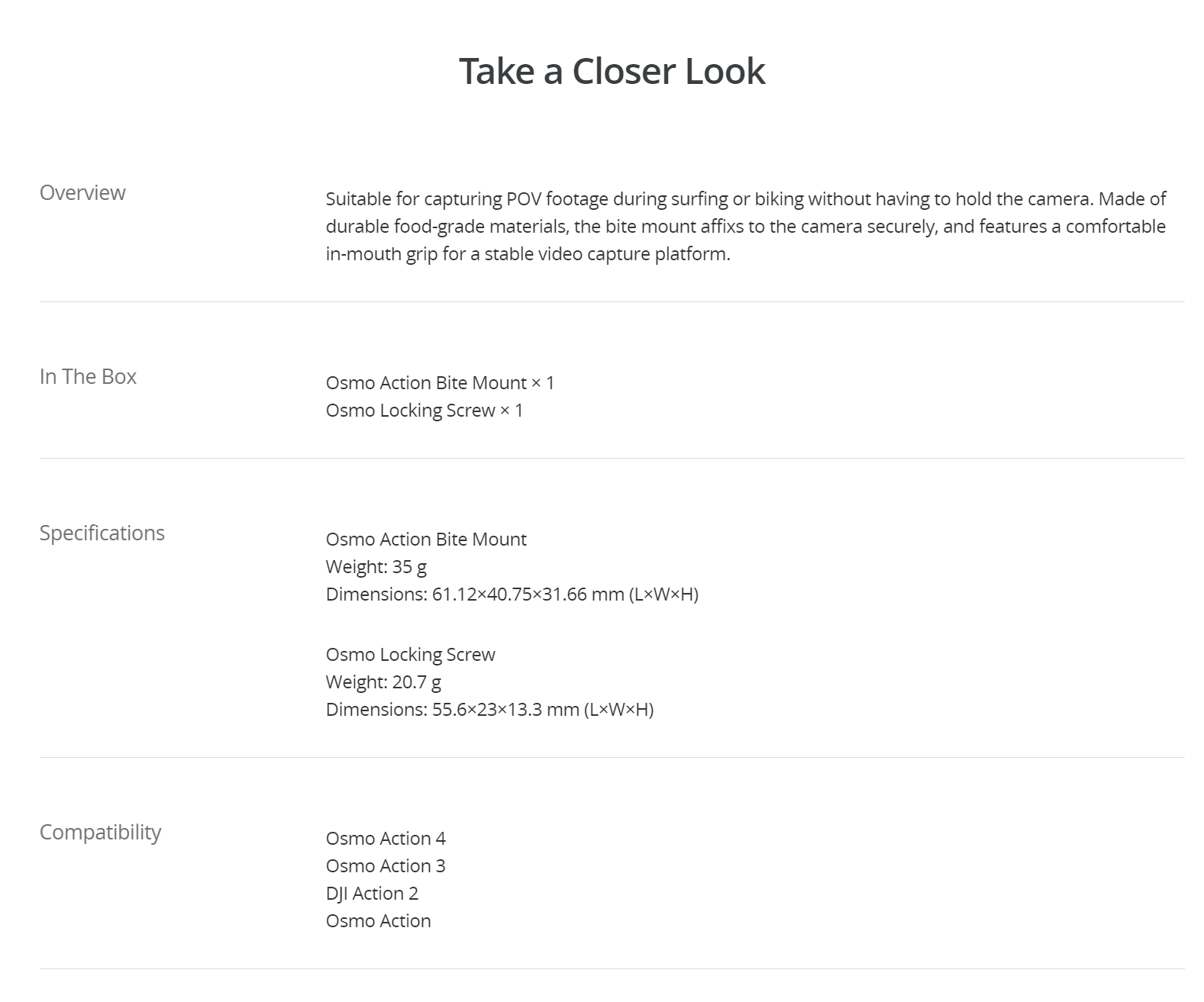Click the Osmo Action Bite Mount specification title
This screenshot has height=1002, width=1204.
tap(426, 539)
